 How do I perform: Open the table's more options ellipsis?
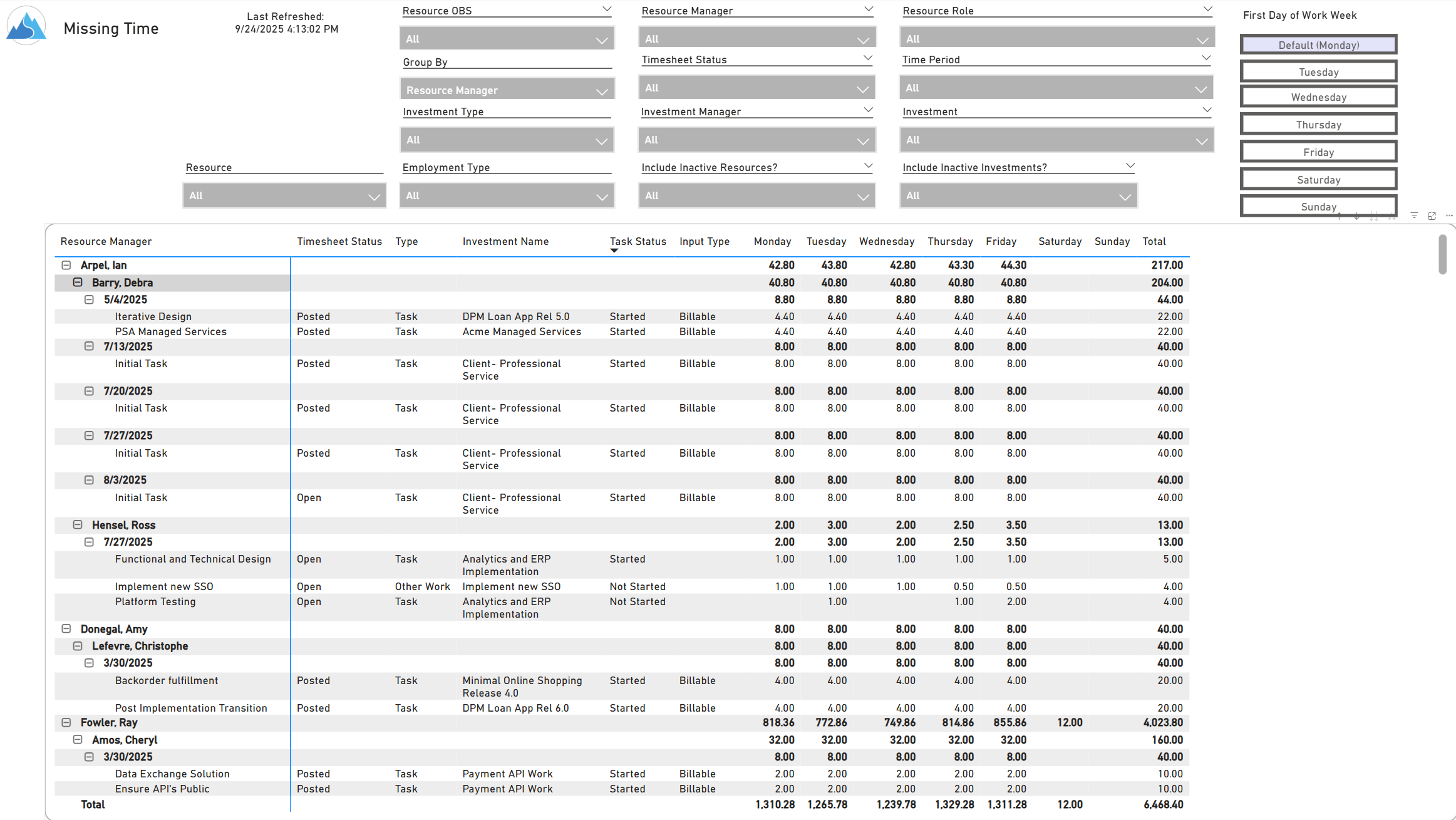(1449, 215)
